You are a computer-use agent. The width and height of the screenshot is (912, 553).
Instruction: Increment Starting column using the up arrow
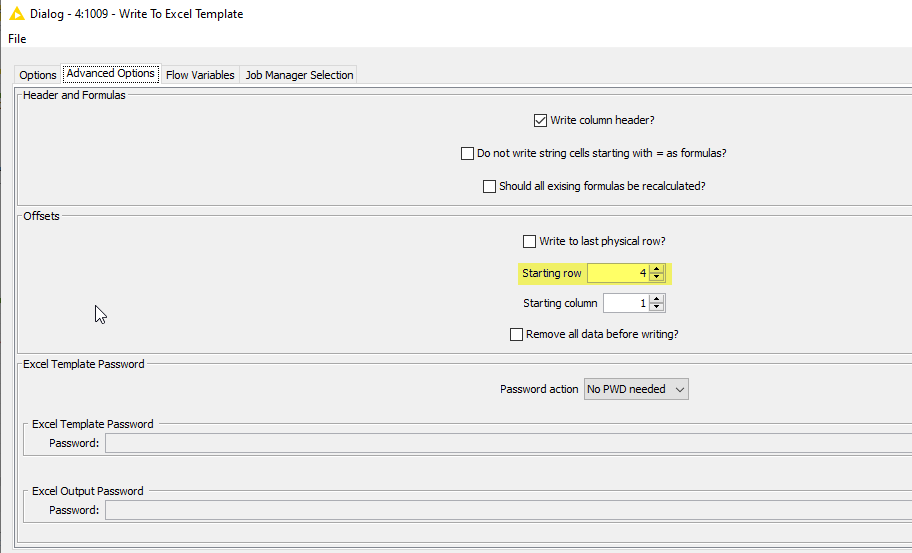[656, 299]
